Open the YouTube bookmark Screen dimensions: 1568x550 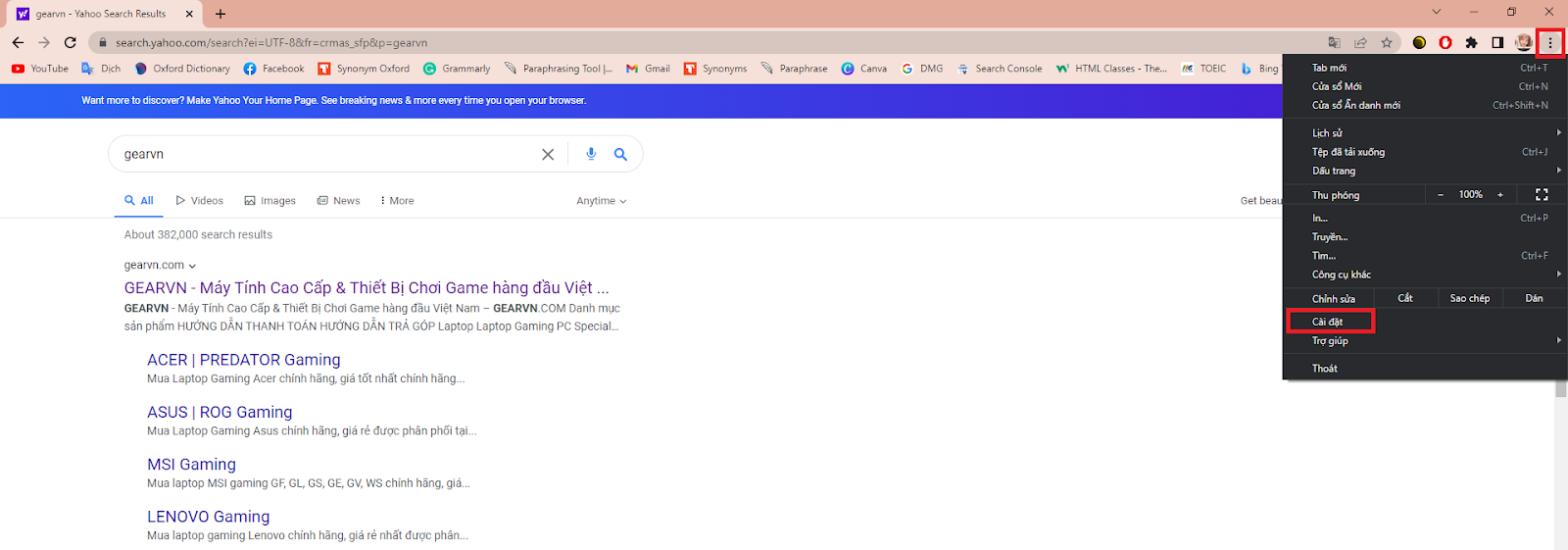40,69
